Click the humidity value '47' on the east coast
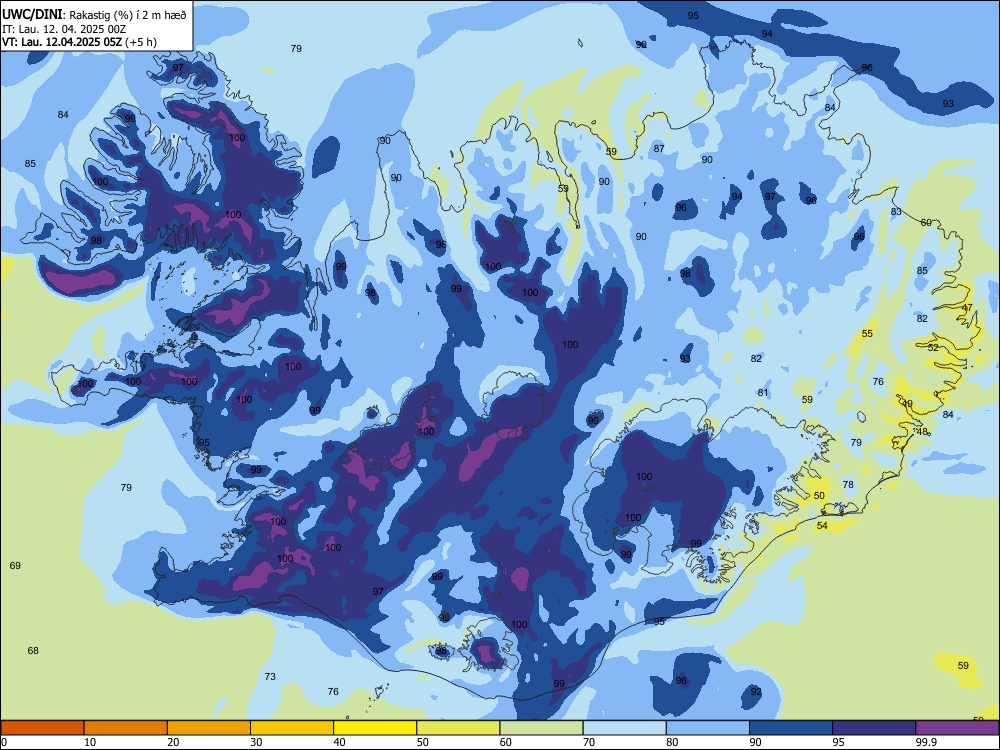 point(967,307)
